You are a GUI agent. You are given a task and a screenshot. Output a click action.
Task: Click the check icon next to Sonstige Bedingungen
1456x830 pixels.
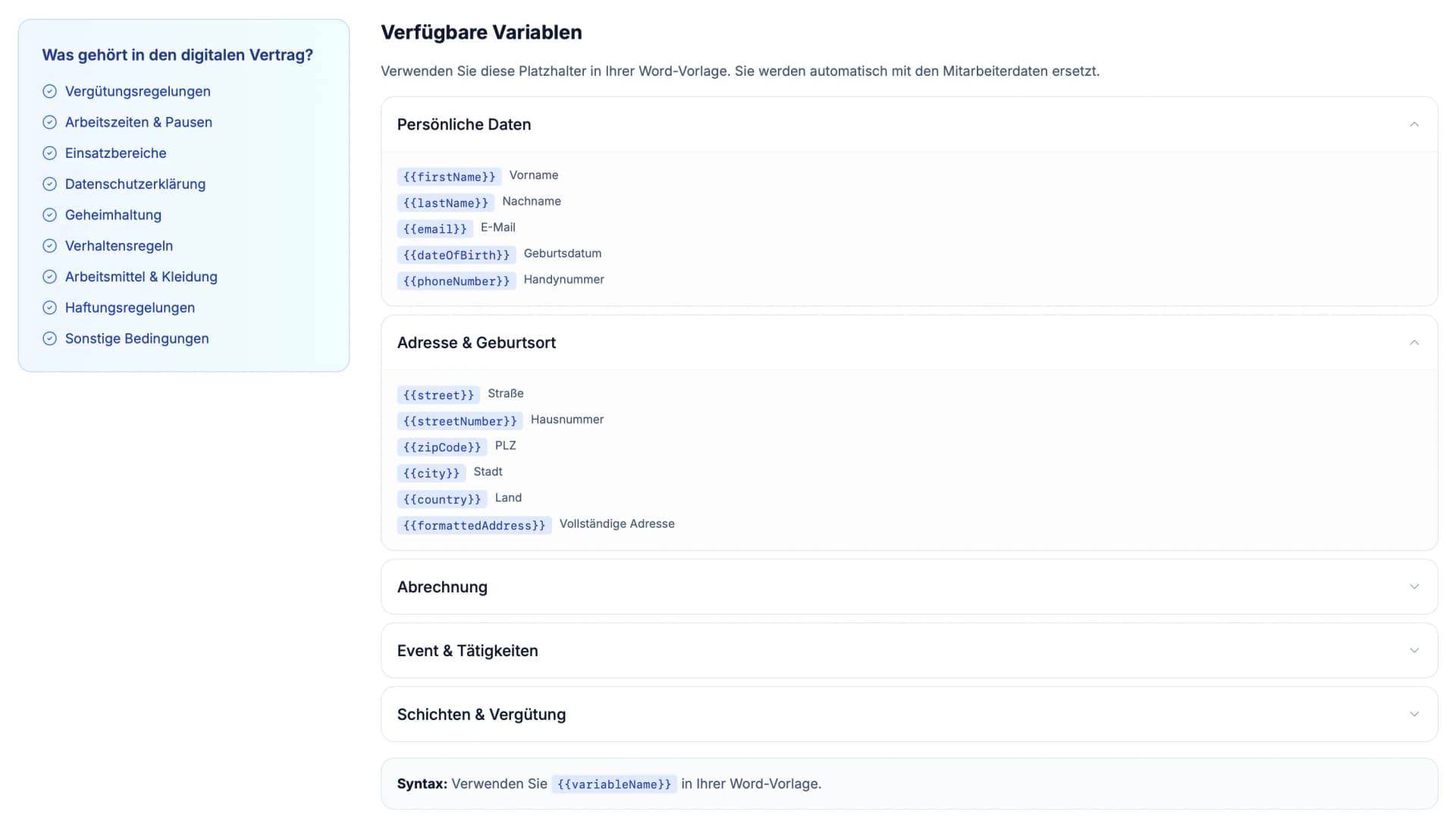(x=49, y=338)
